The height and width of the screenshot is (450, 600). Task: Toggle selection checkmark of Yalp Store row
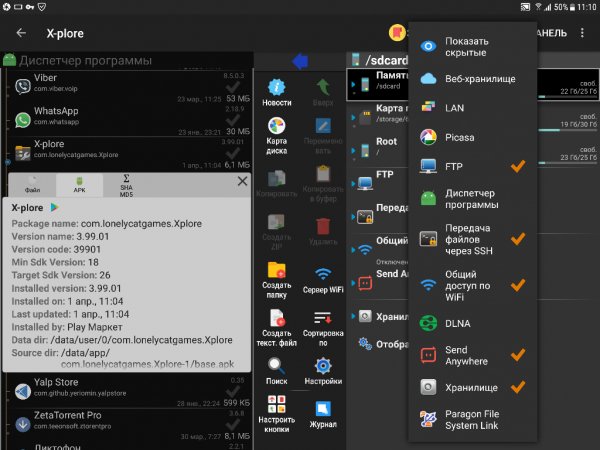point(233,391)
